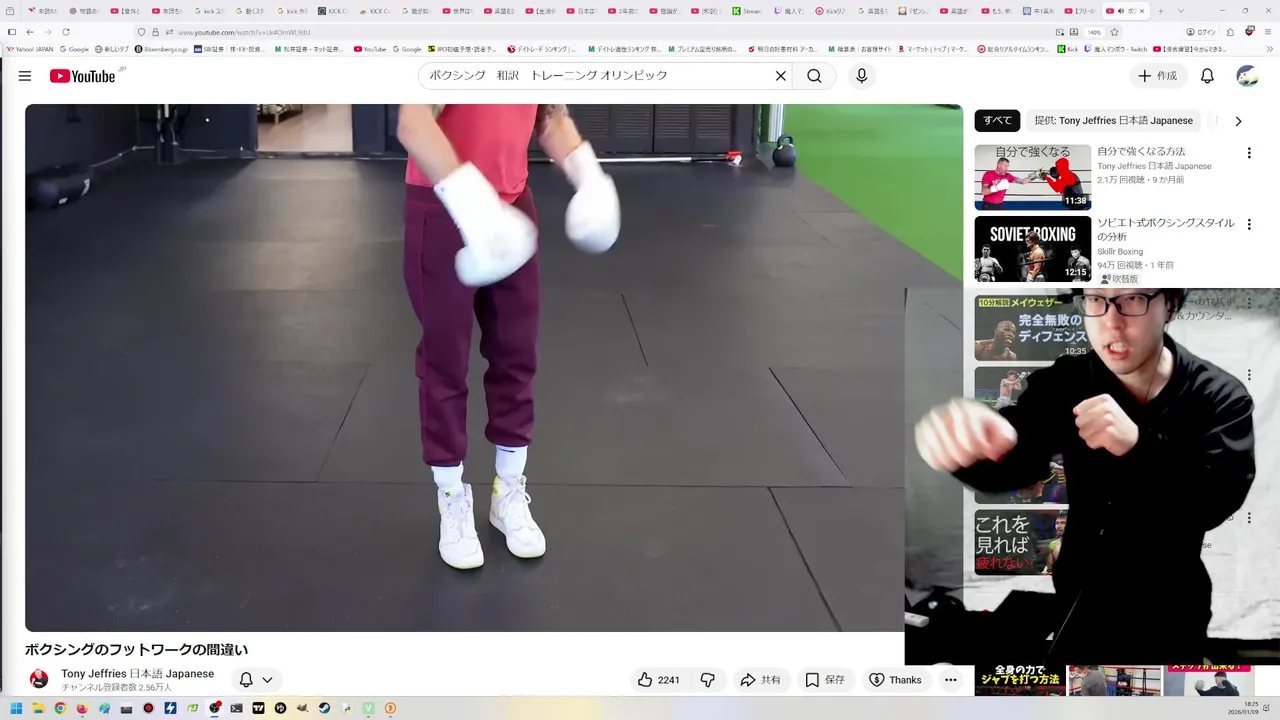Click the Skillr Boxing channel name
The height and width of the screenshot is (720, 1280).
tap(1120, 252)
